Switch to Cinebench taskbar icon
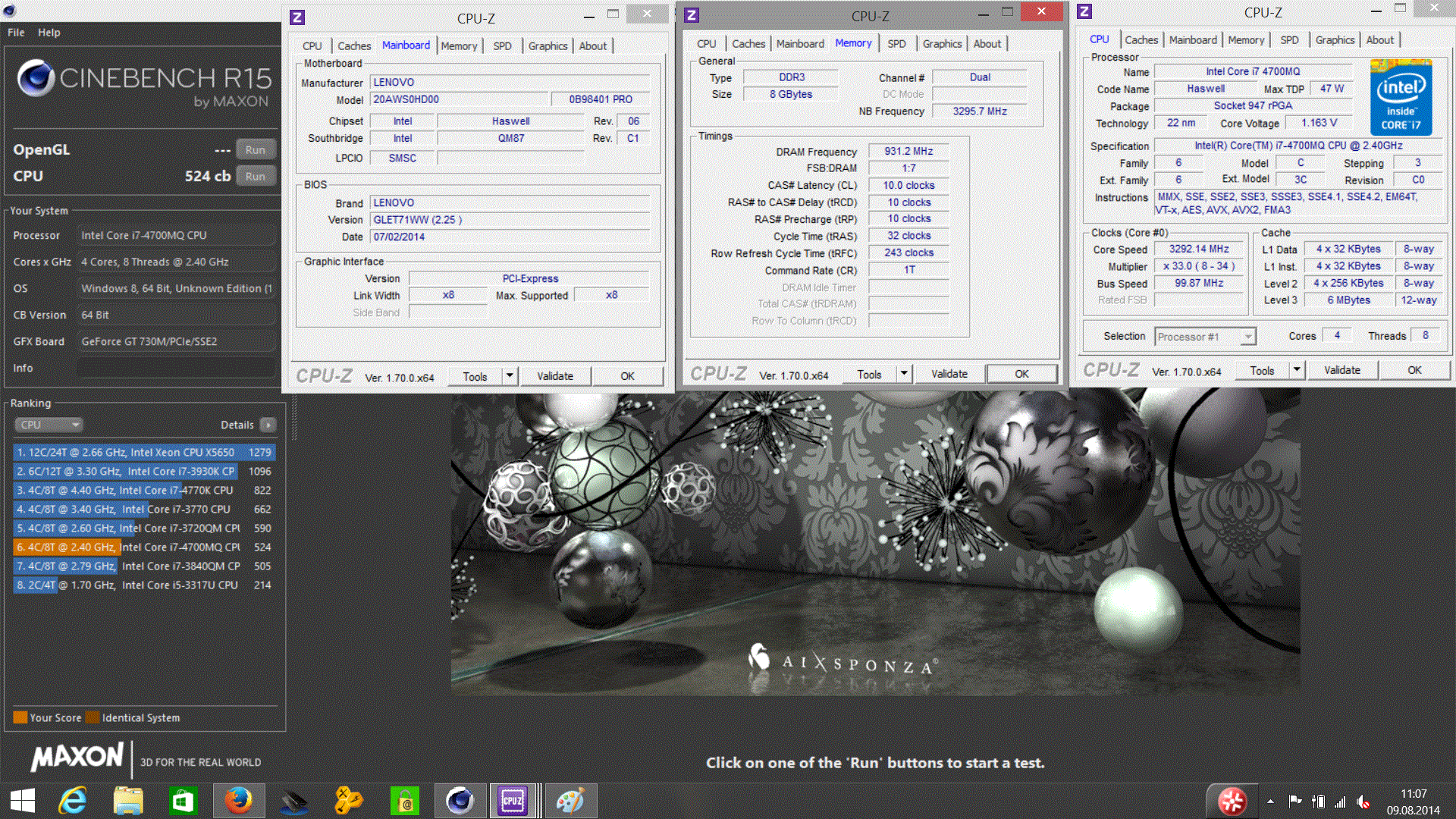Viewport: 1456px width, 819px height. point(460,801)
